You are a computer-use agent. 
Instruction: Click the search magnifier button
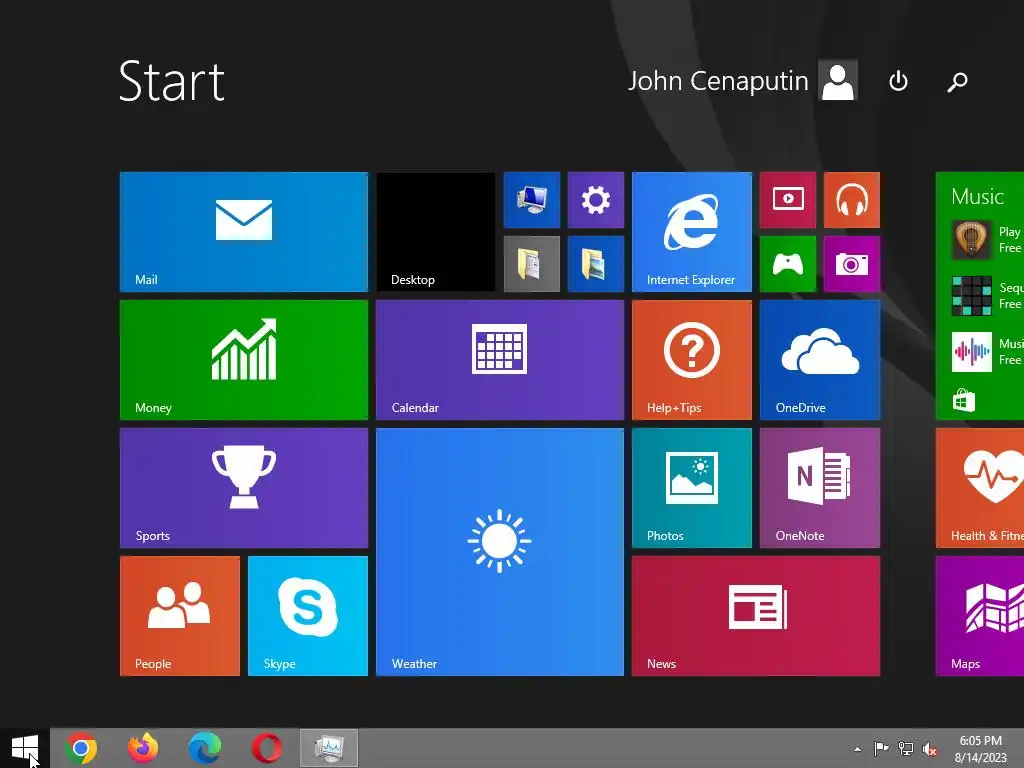(957, 82)
